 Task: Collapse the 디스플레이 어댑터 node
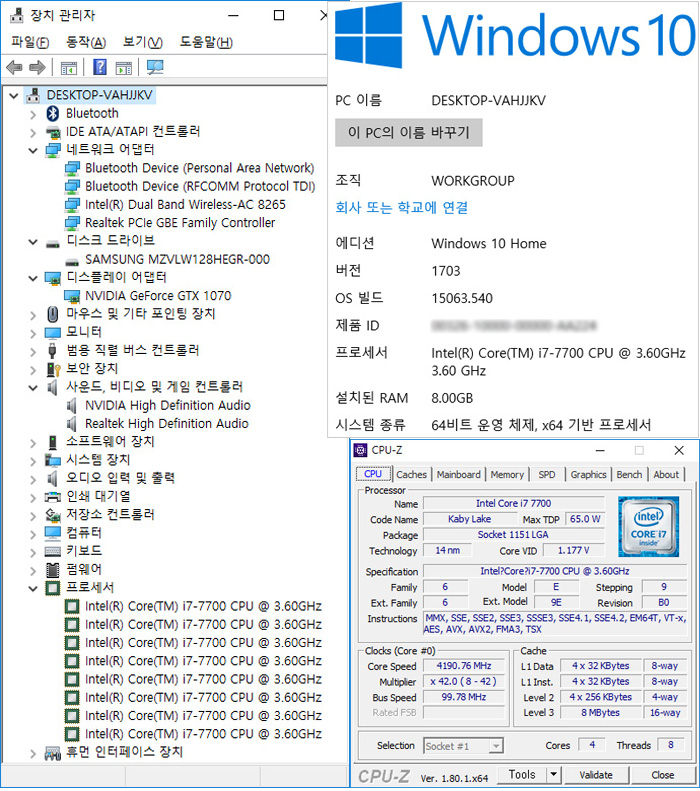(x=33, y=278)
